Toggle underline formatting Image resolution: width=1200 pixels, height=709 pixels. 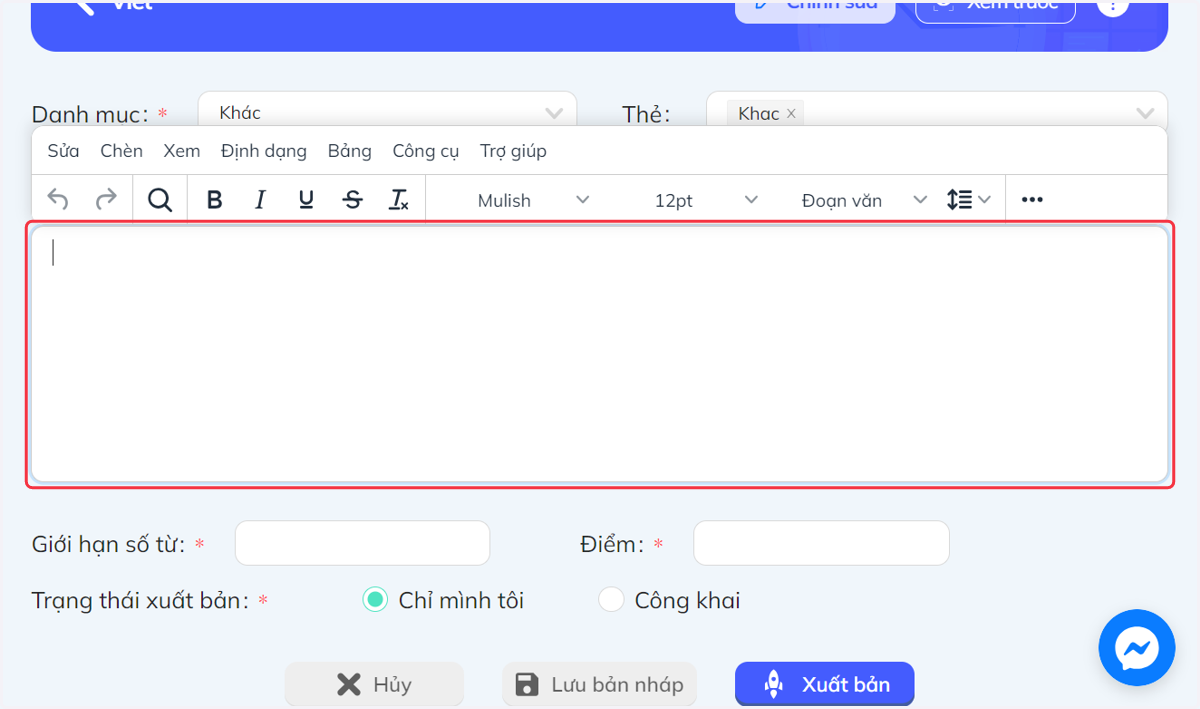coord(306,200)
